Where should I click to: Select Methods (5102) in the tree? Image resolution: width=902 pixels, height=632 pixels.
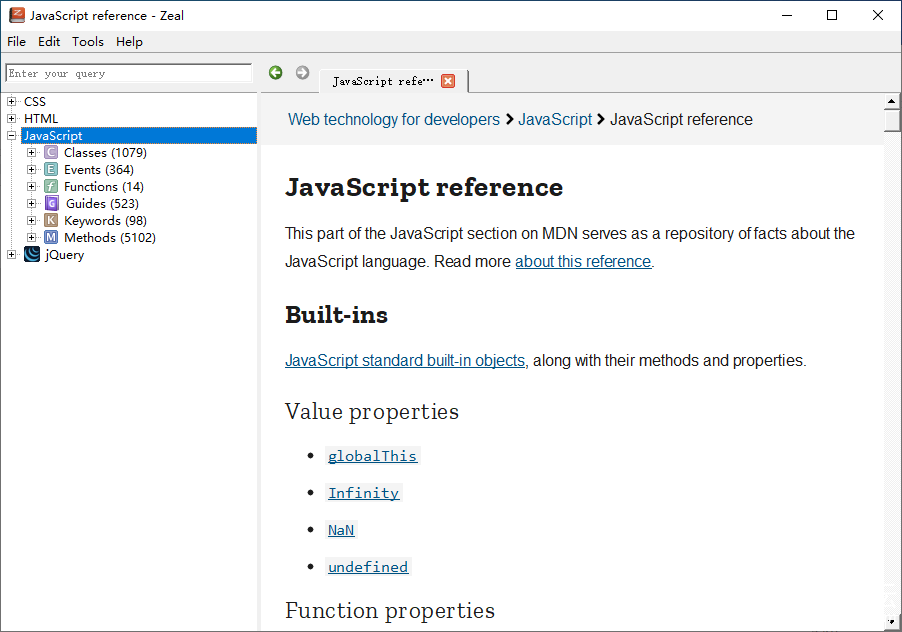pyautogui.click(x=110, y=238)
